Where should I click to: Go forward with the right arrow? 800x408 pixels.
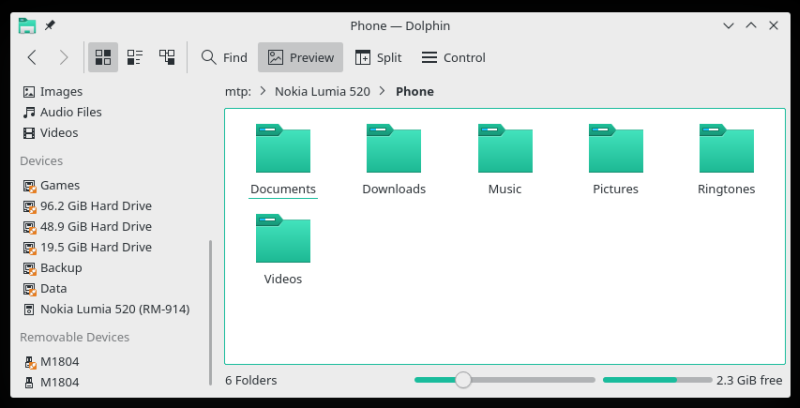(63, 57)
